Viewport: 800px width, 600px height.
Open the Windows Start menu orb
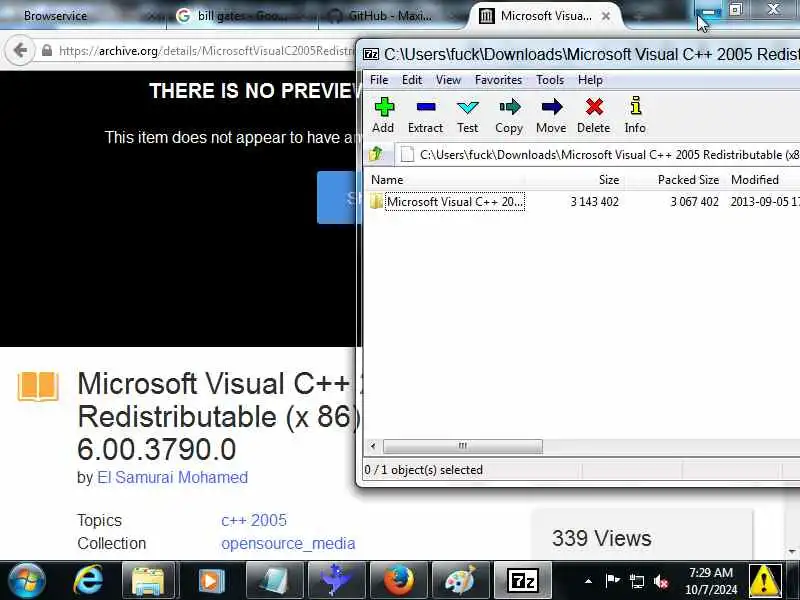[27, 580]
